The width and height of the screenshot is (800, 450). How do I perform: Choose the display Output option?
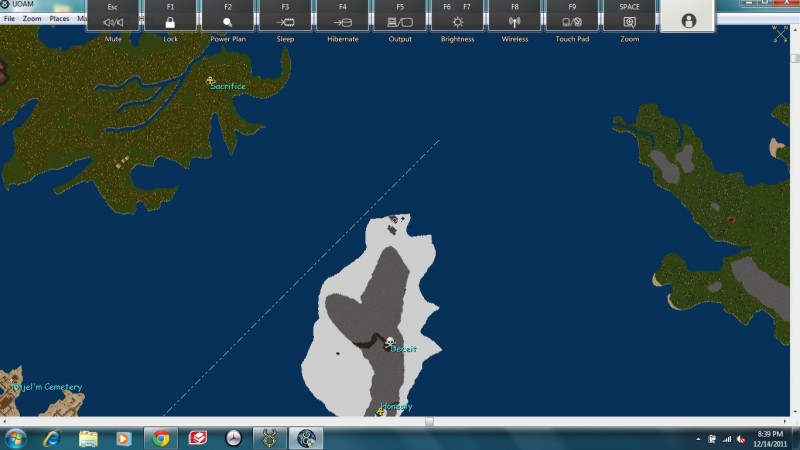click(400, 21)
